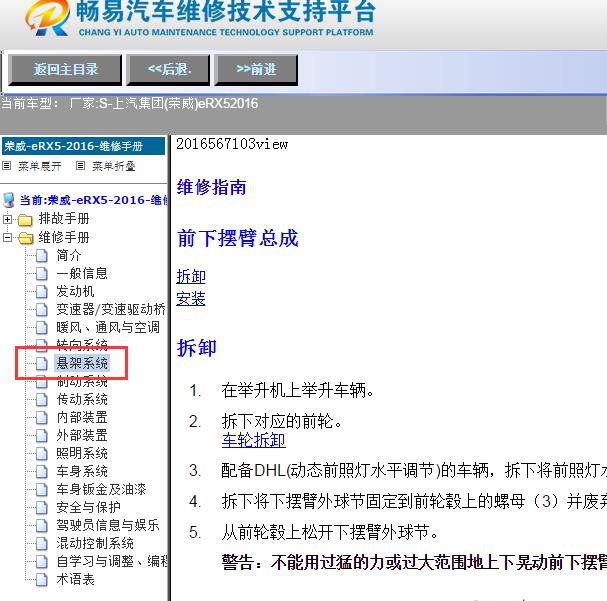This screenshot has height=601, width=607.
Task: Click the page icon beside 简介
Action: (41, 256)
